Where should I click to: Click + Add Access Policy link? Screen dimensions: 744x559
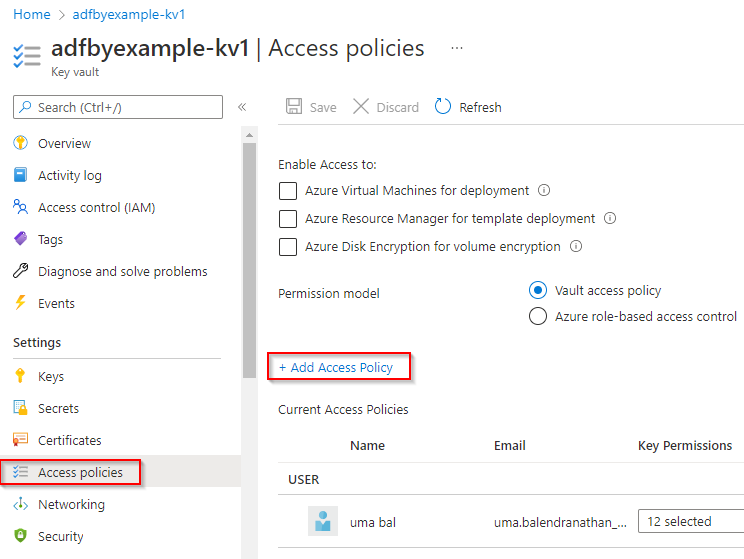point(336,367)
